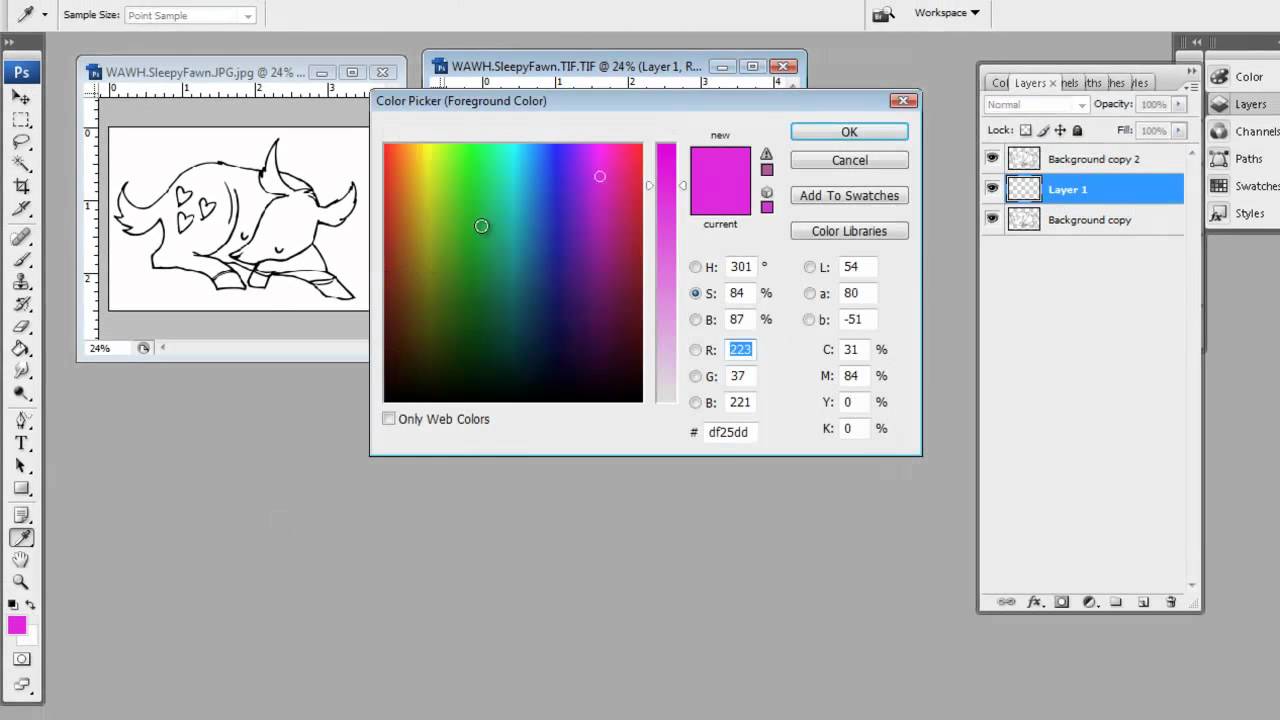This screenshot has width=1280, height=720.
Task: Open the Paths panel icon
Action: point(1219,158)
